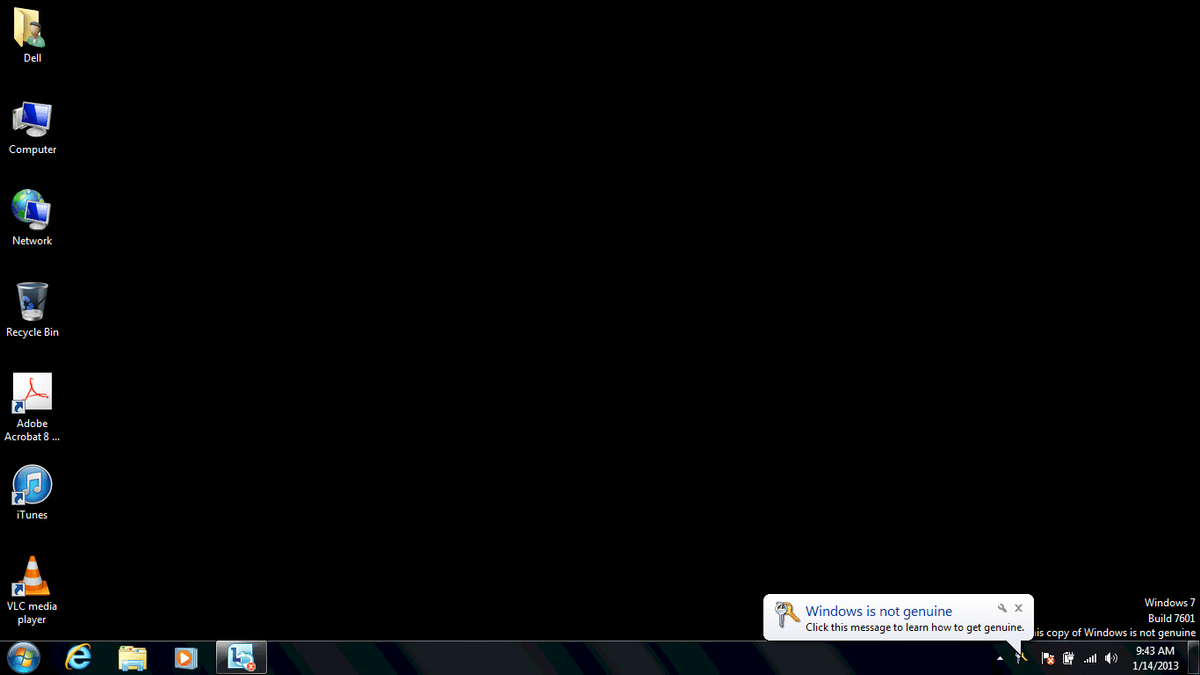Select the Network desktop icon

pyautogui.click(x=32, y=218)
